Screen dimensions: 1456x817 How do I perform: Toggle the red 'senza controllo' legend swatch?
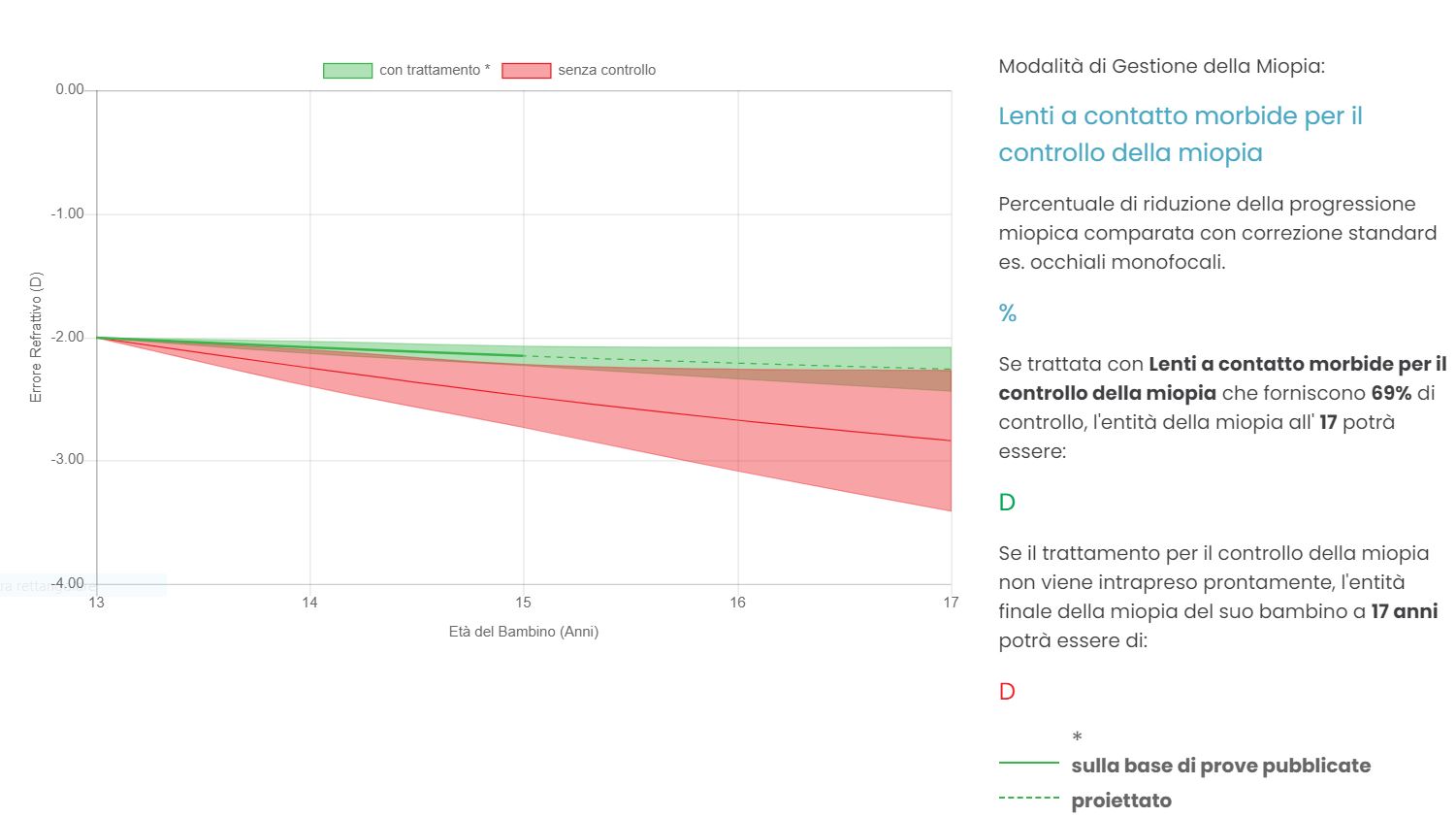coord(527,70)
